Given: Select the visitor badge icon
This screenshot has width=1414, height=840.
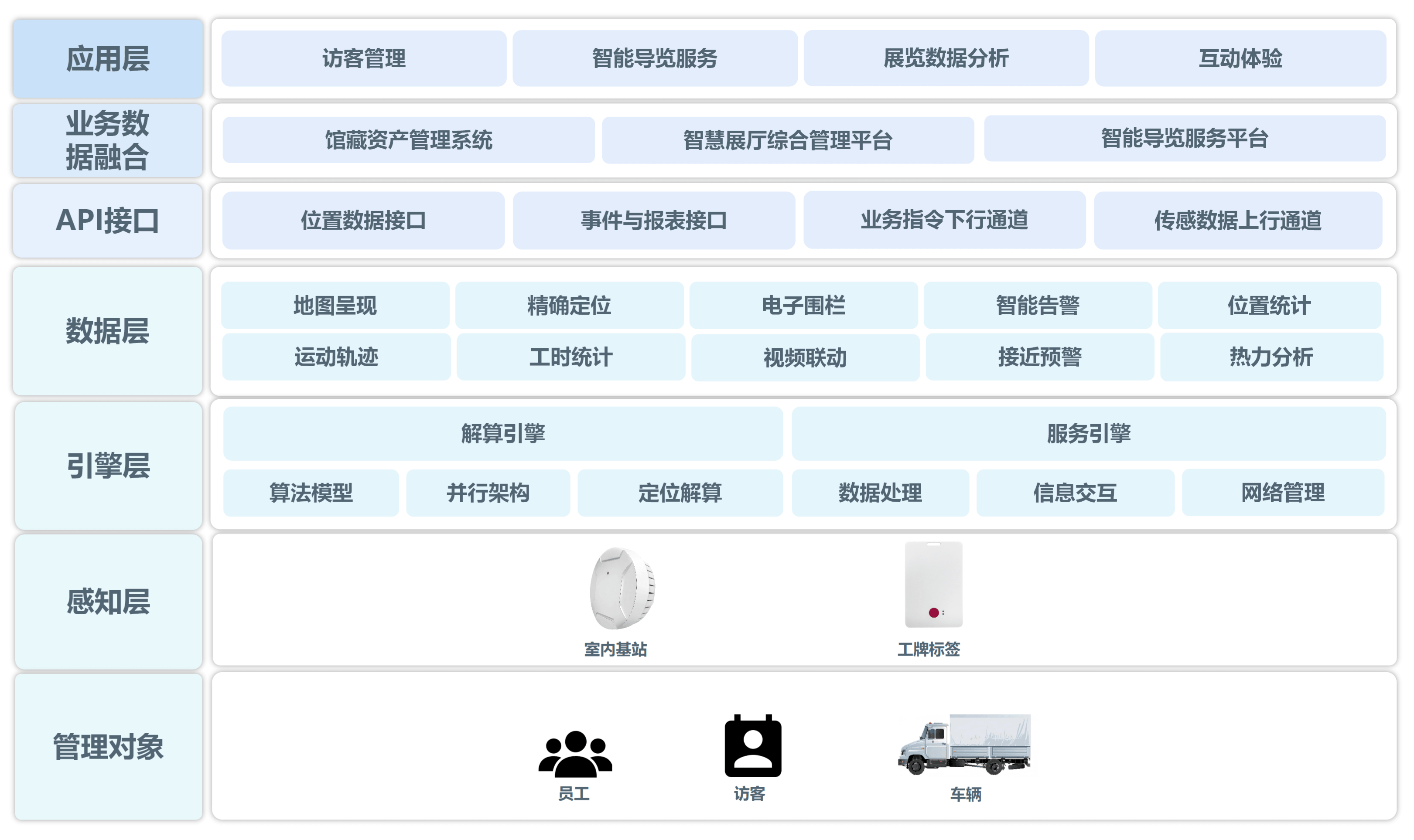Looking at the screenshot, I should (x=753, y=745).
